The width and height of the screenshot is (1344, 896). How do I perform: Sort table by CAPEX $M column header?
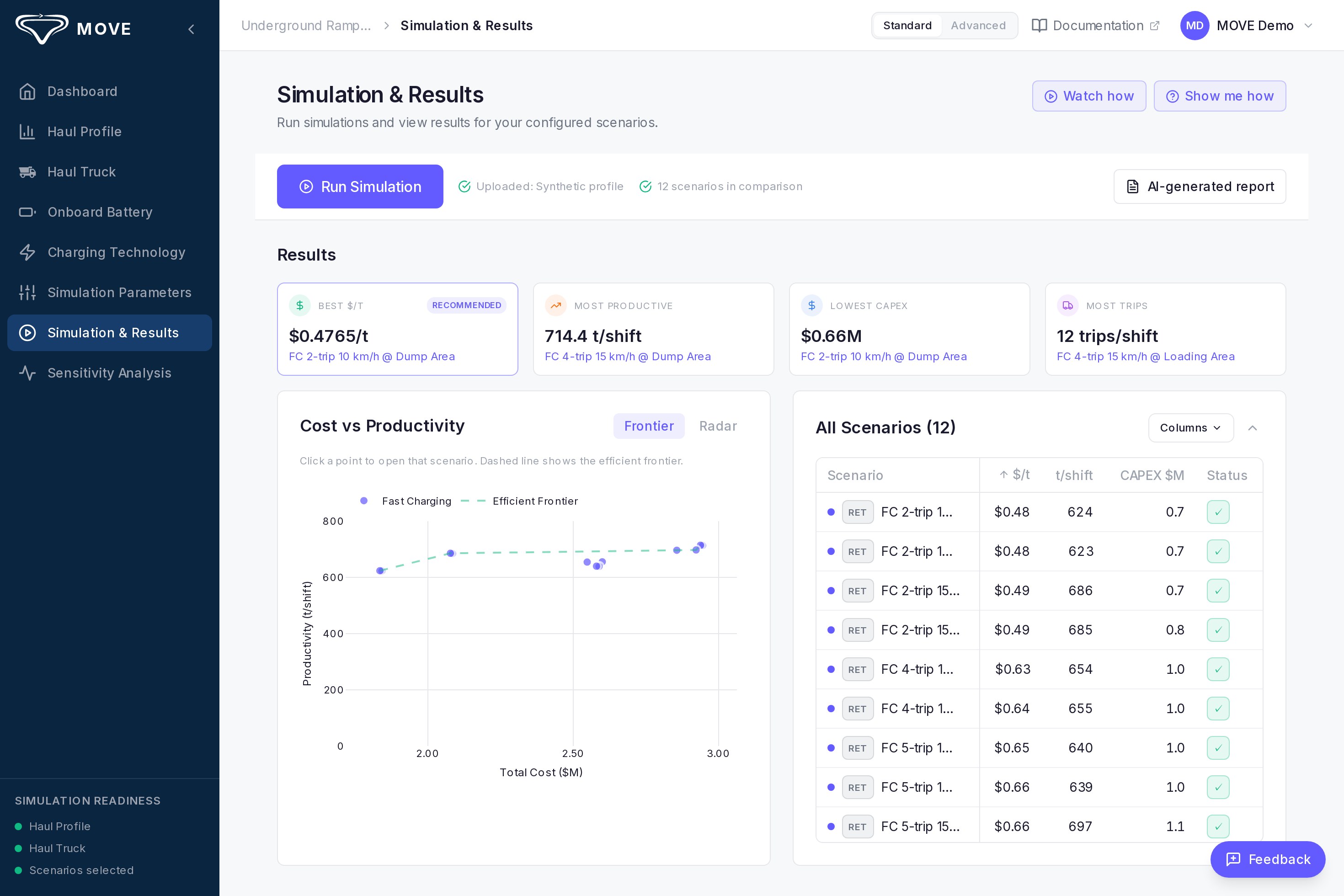1152,475
